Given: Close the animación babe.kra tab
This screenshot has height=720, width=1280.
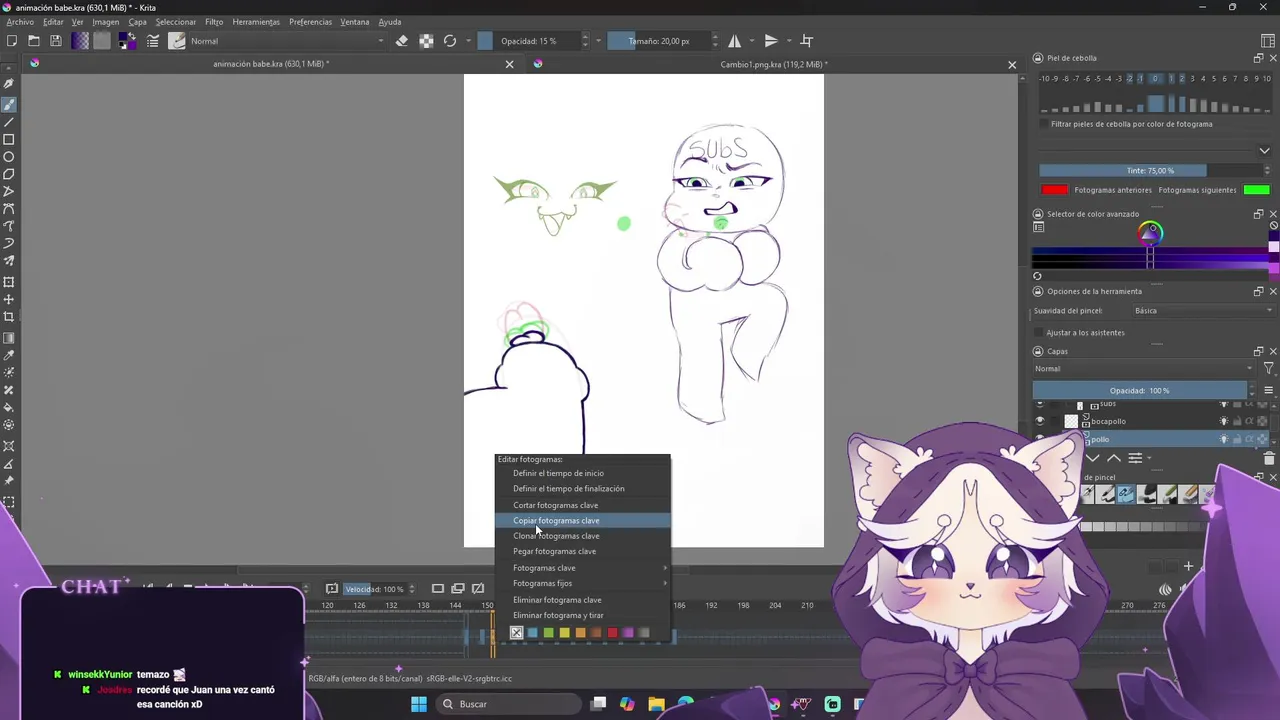Looking at the screenshot, I should pos(509,64).
